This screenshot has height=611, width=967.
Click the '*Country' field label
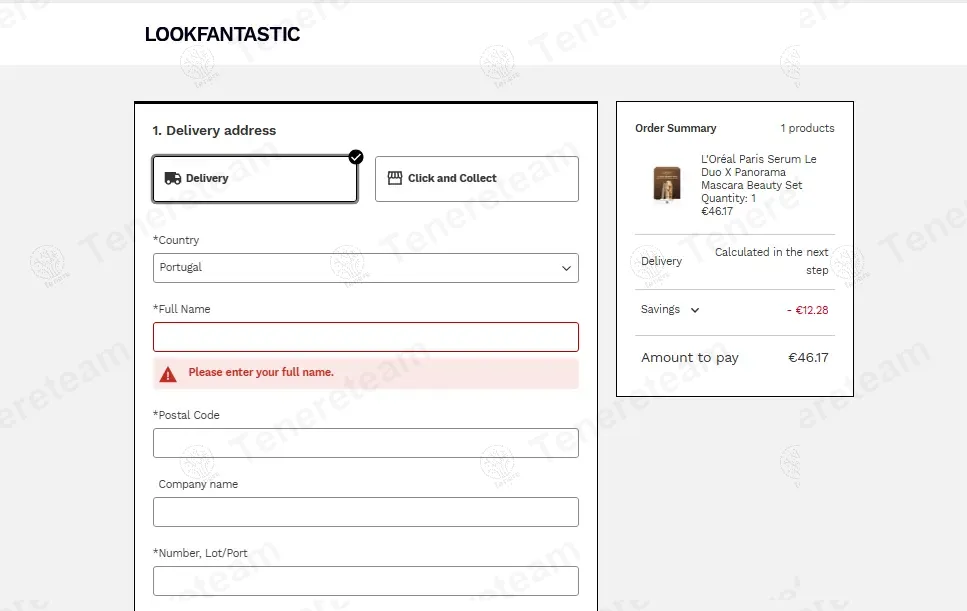point(176,240)
